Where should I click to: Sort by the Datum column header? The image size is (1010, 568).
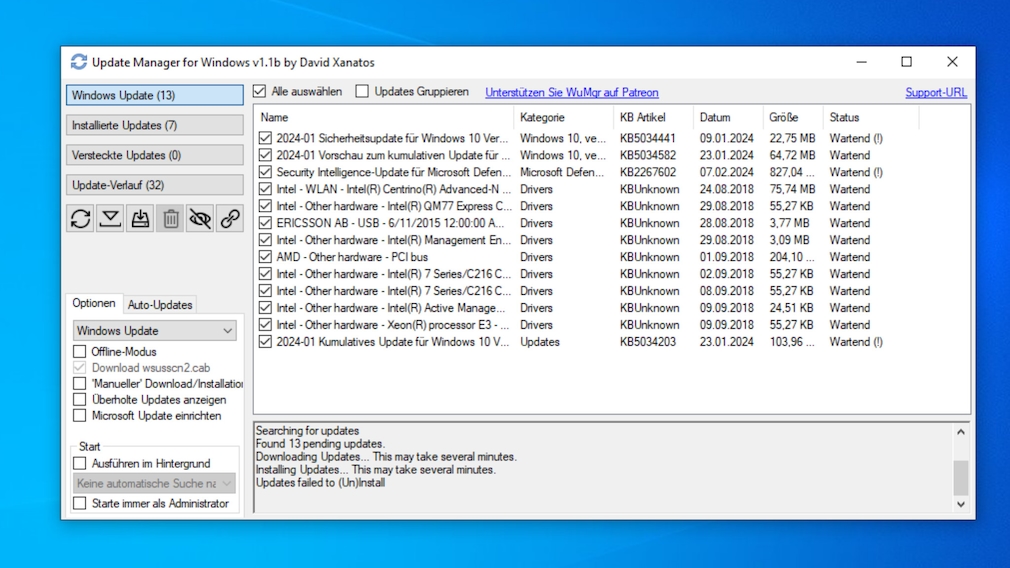[x=728, y=117]
